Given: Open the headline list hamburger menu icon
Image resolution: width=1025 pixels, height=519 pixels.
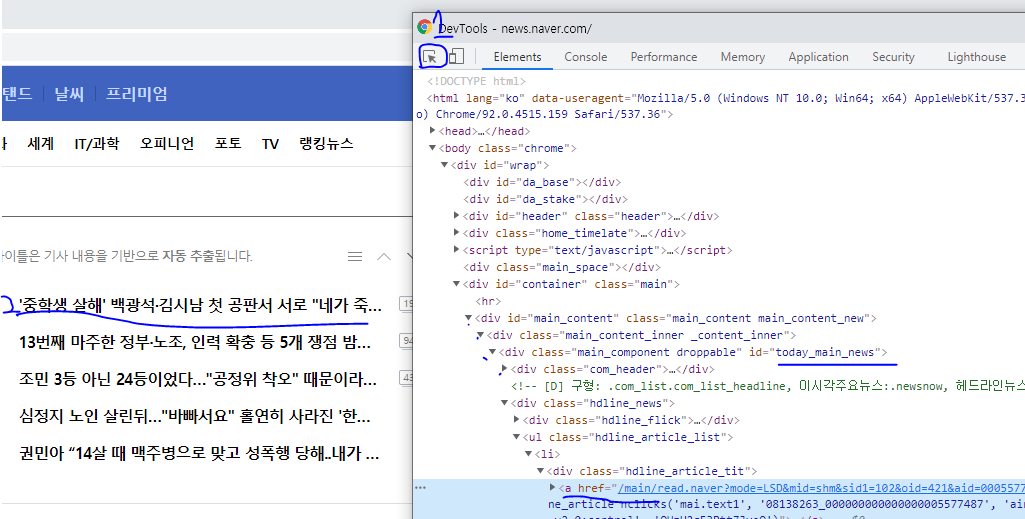Looking at the screenshot, I should pos(355,256).
